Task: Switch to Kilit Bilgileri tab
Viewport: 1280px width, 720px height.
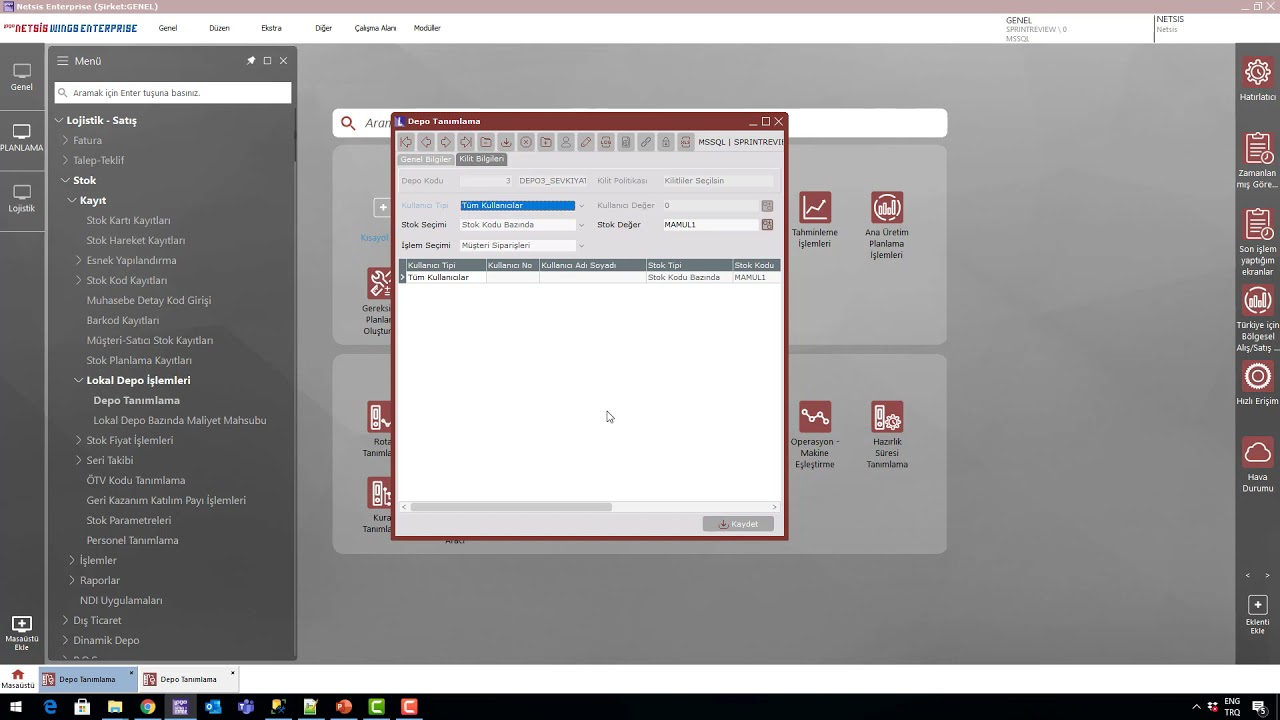Action: point(482,159)
